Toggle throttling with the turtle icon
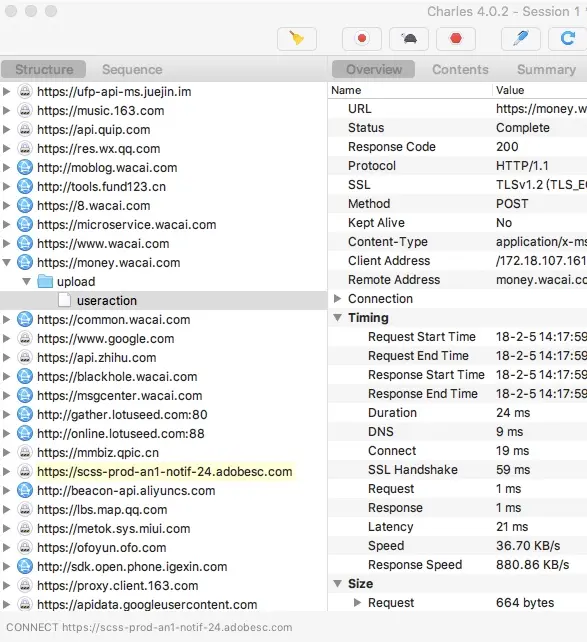This screenshot has height=642, width=587. (409, 39)
